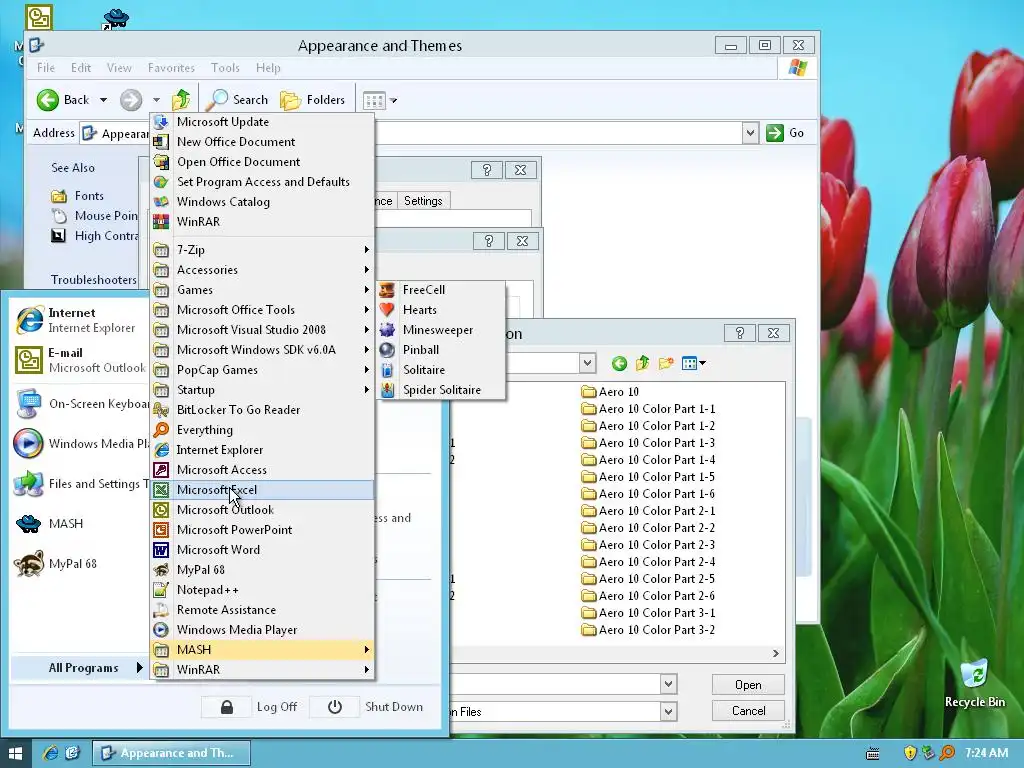The image size is (1024, 768).
Task: Open the Favorites menu
Action: (x=171, y=68)
